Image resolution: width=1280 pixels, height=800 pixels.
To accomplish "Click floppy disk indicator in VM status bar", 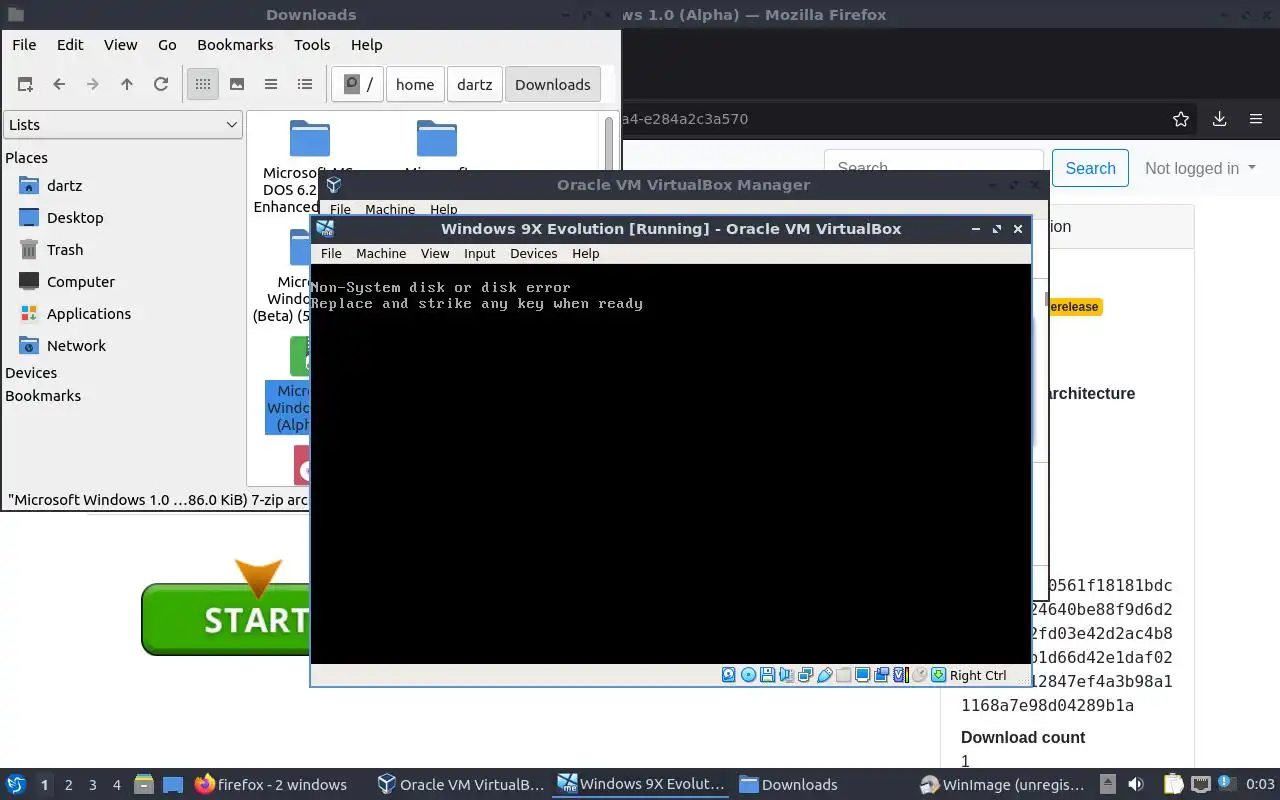I will (767, 675).
